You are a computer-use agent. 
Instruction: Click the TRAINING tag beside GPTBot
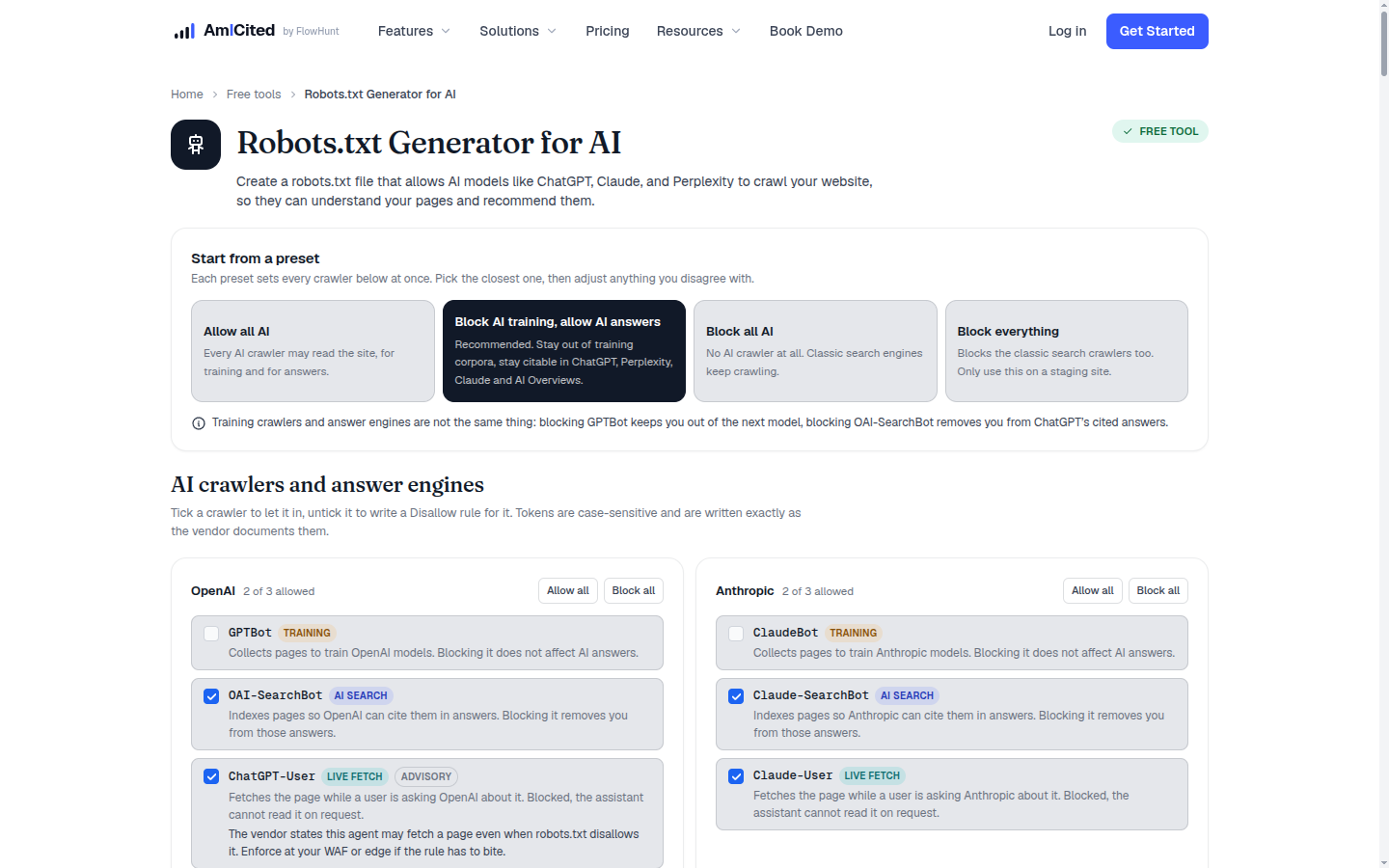(307, 634)
